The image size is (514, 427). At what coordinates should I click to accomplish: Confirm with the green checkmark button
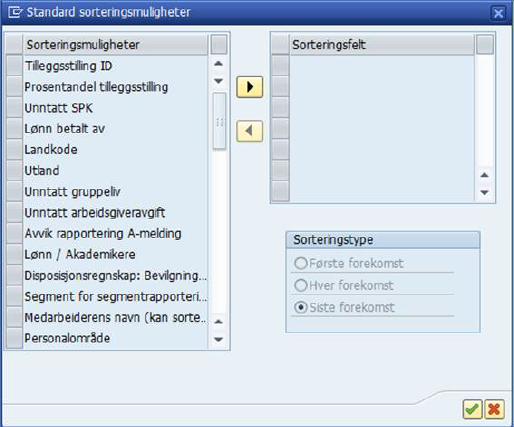pyautogui.click(x=472, y=409)
